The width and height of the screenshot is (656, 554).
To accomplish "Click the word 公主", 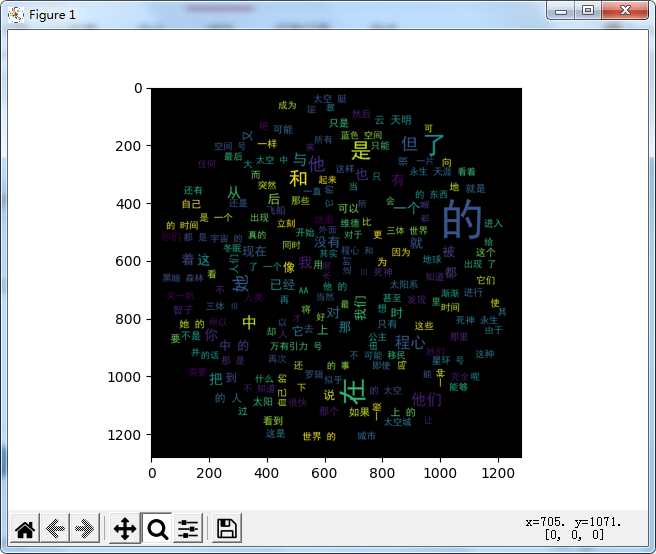I will pyautogui.click(x=377, y=337).
